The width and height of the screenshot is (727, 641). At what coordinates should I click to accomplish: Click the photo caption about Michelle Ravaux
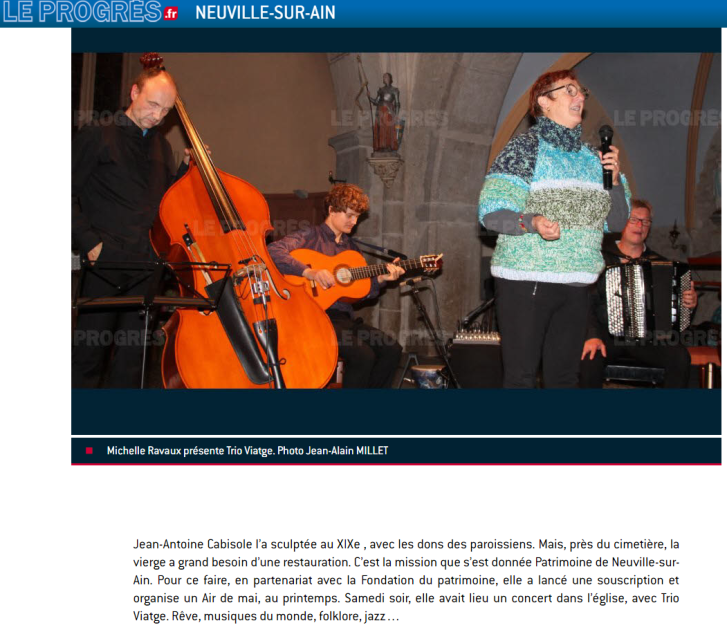click(x=247, y=451)
